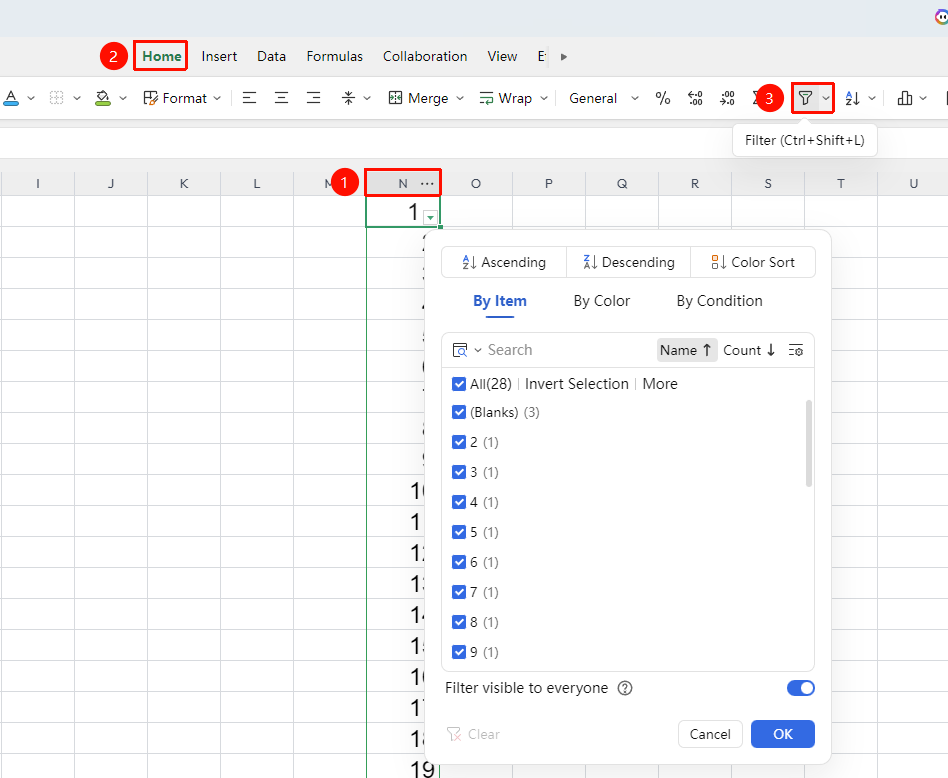The width and height of the screenshot is (948, 778).
Task: Turn off Filter visible to everyone switch
Action: pyautogui.click(x=800, y=688)
